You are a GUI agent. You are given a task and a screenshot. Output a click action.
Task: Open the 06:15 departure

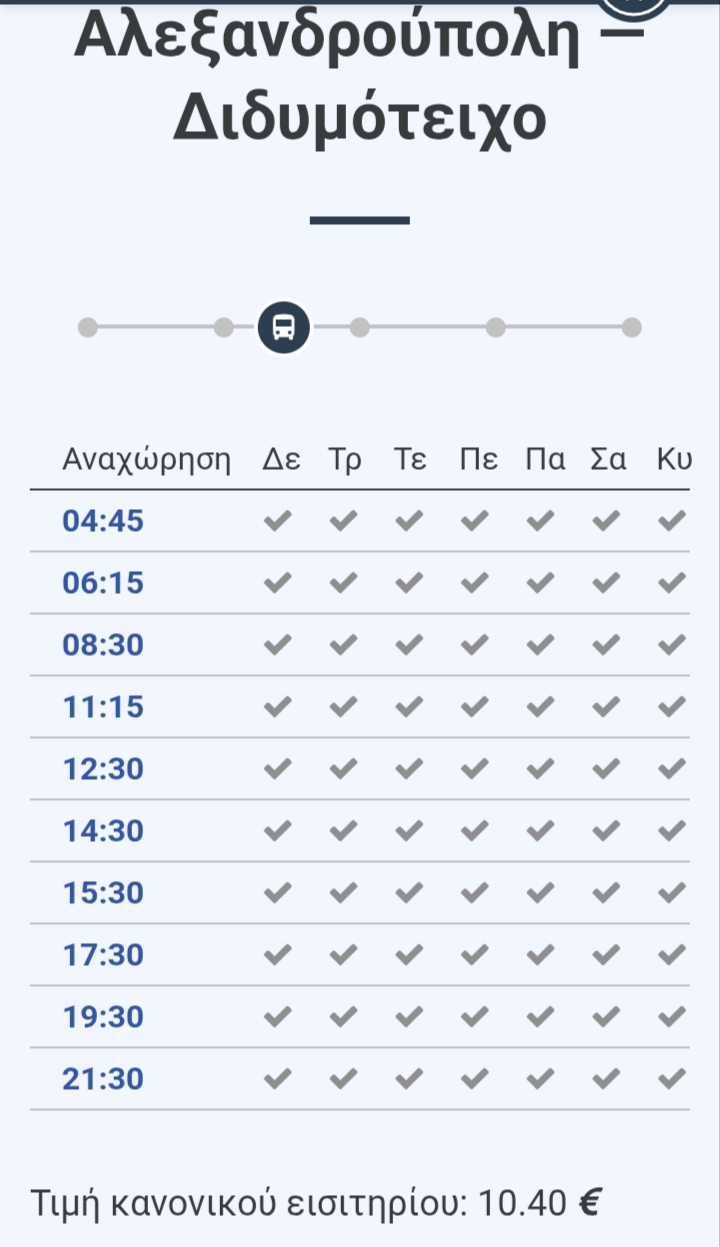tap(103, 583)
